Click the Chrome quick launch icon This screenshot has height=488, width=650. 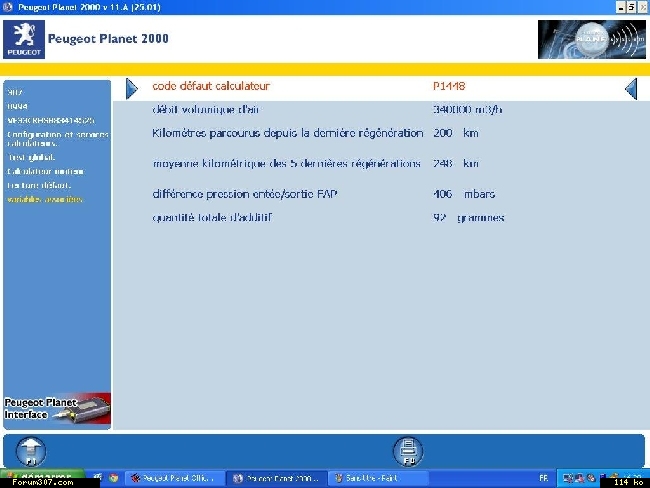114,478
